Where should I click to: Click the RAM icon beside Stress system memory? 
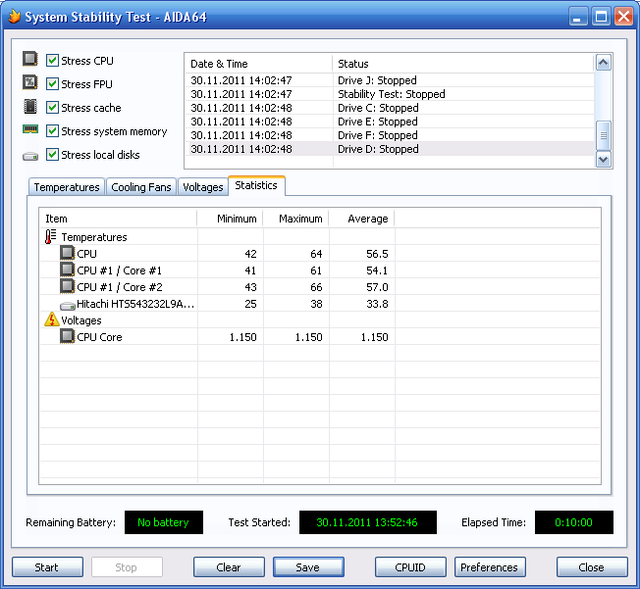pyautogui.click(x=30, y=131)
